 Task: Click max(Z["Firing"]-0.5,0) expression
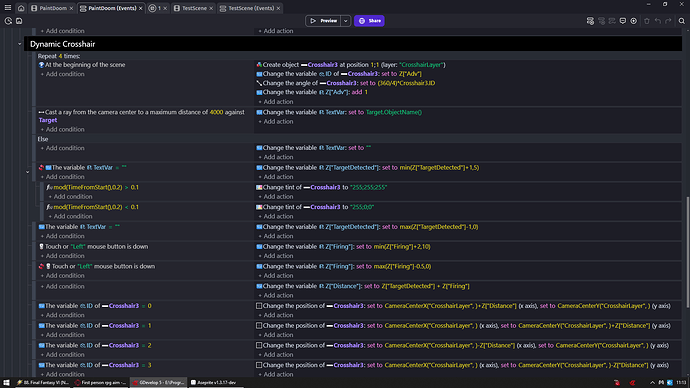pyautogui.click(x=403, y=267)
